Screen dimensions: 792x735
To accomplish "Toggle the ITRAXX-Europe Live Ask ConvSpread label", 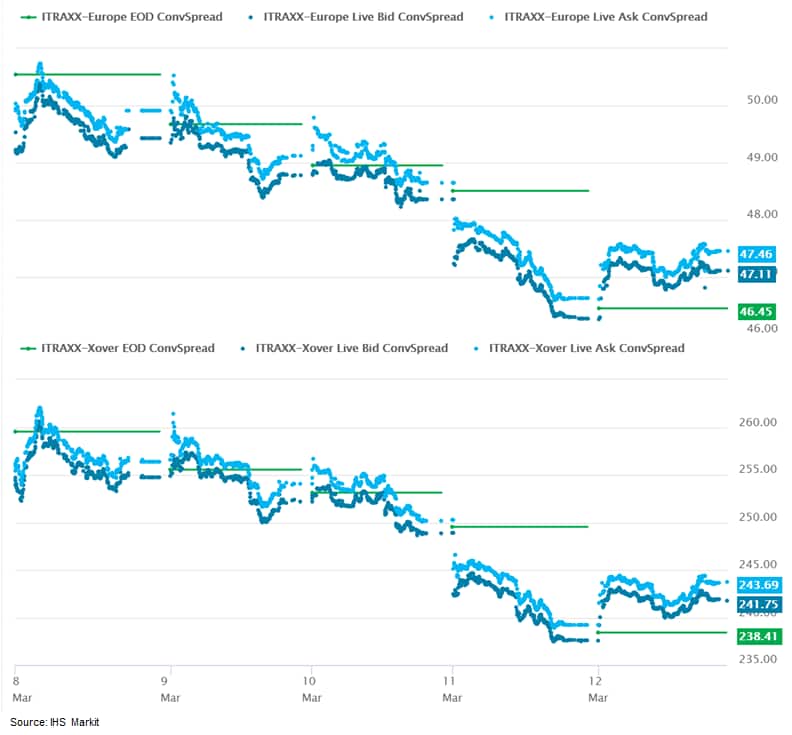I will click(606, 17).
